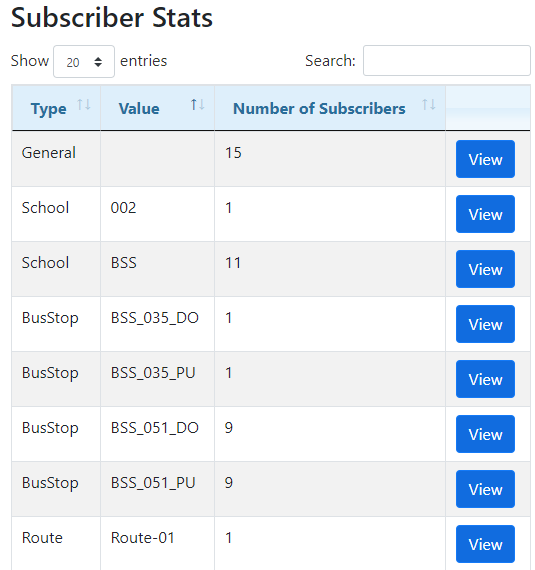View subscribers for School 002
535x570 pixels.
coord(485,214)
